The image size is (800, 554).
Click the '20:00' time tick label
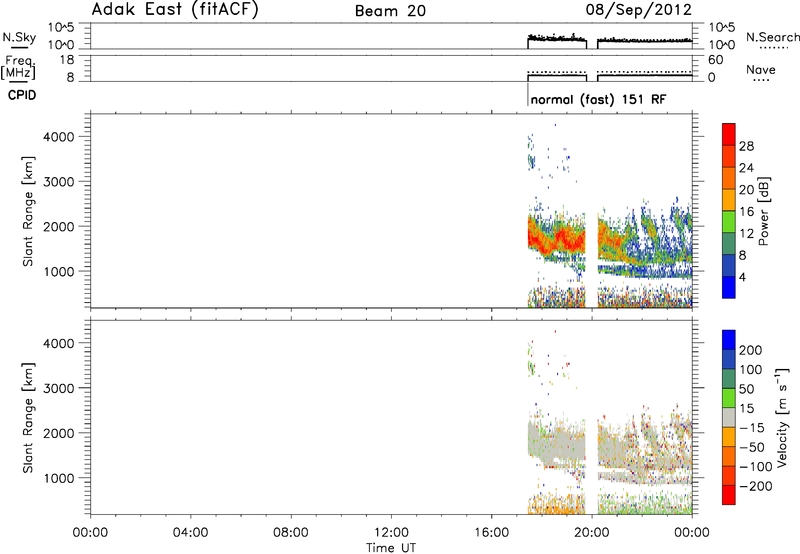pyautogui.click(x=592, y=533)
